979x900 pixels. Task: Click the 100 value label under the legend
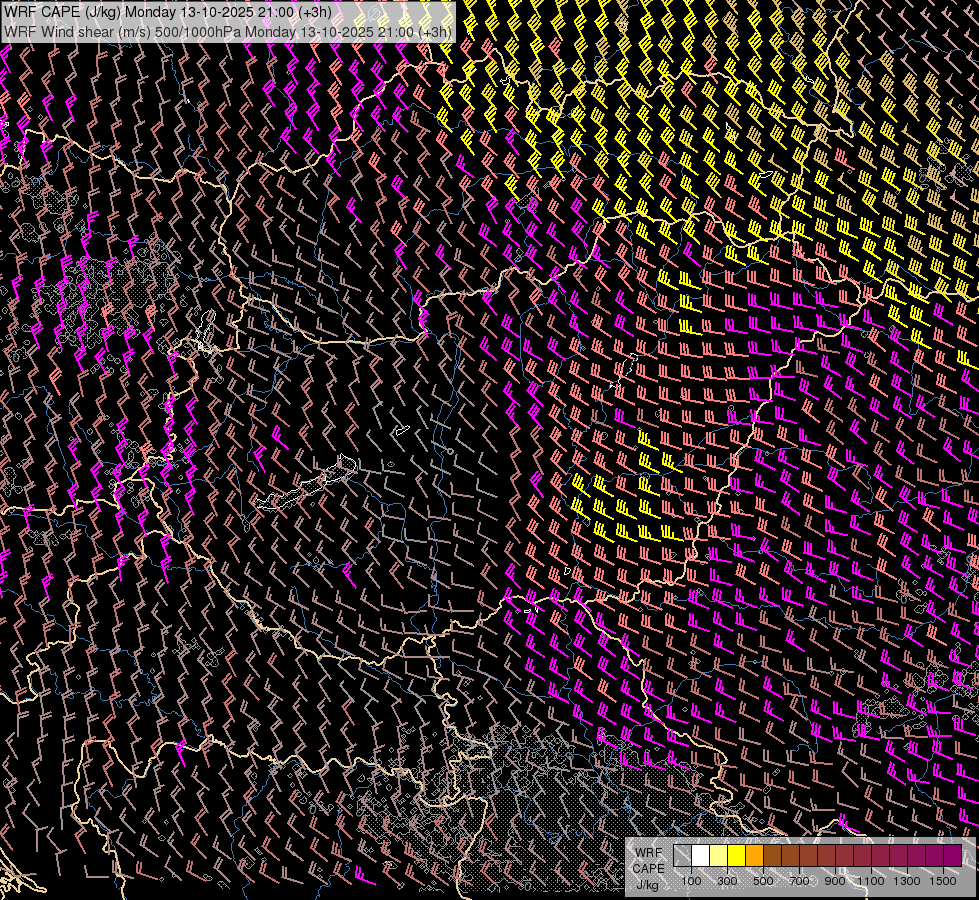(x=691, y=881)
